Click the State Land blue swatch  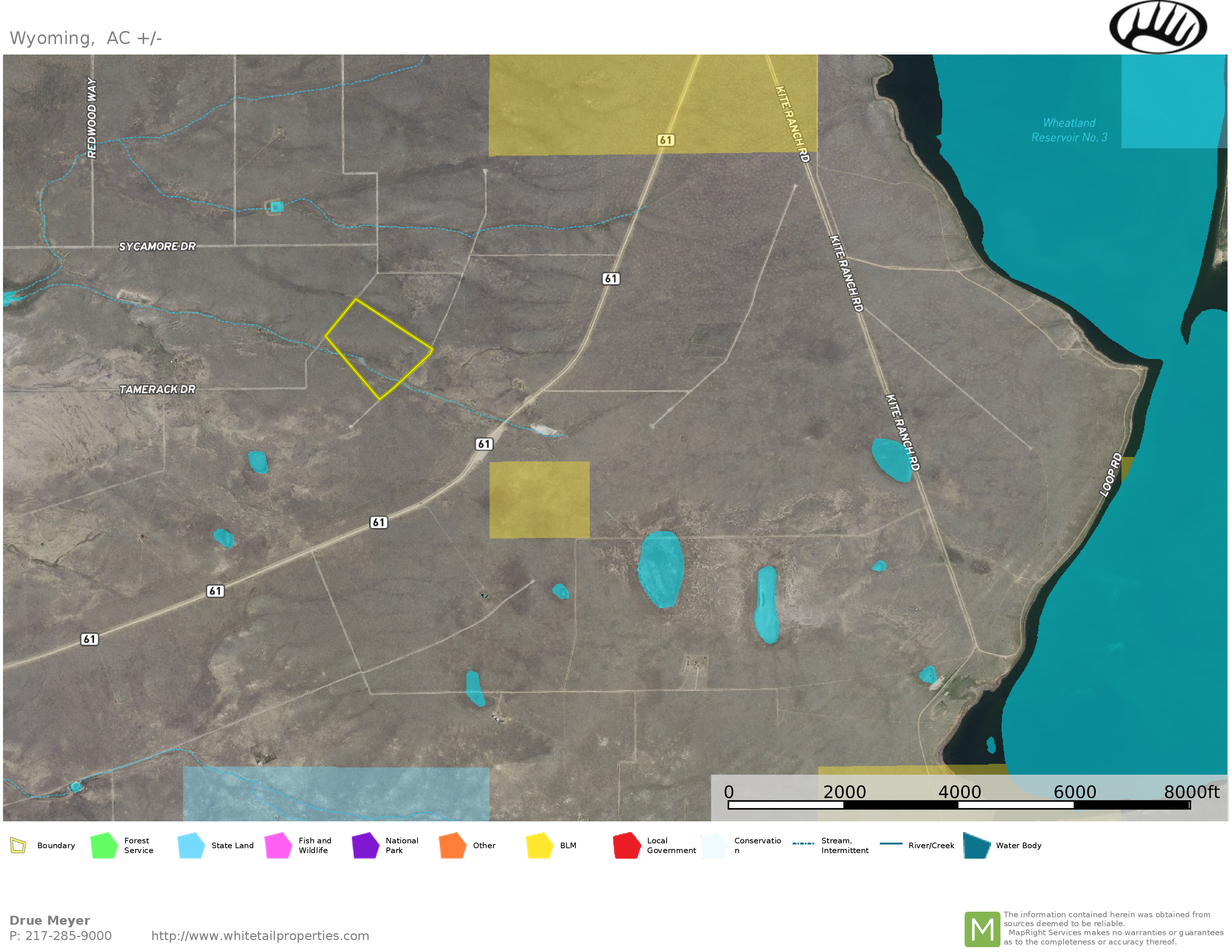tap(191, 845)
